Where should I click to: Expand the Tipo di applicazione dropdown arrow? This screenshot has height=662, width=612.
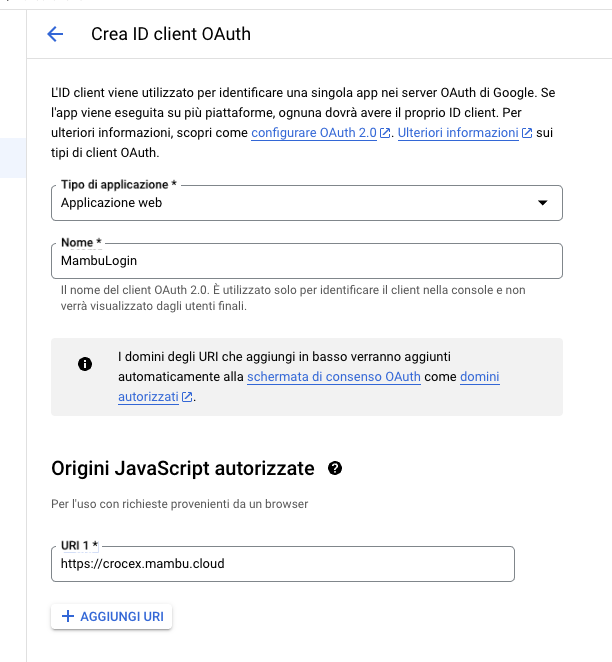pyautogui.click(x=543, y=203)
